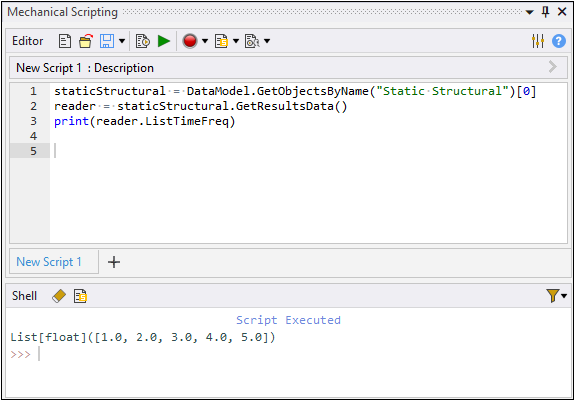Open the snippets icon in the editor toolbar
The height and width of the screenshot is (401, 575).
221,41
